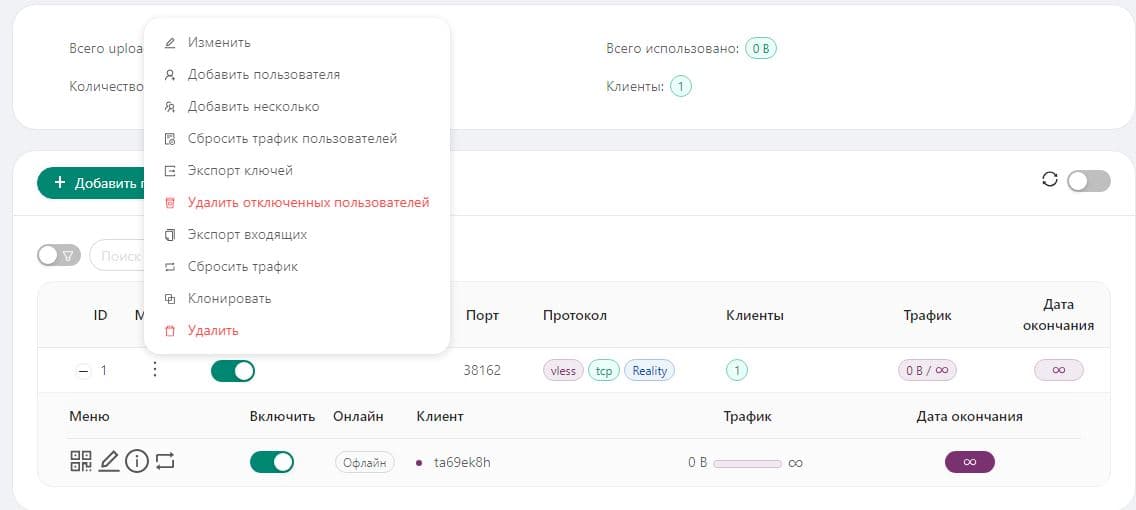
Task: Turn on the auto-refresh switch
Action: pos(1088,181)
